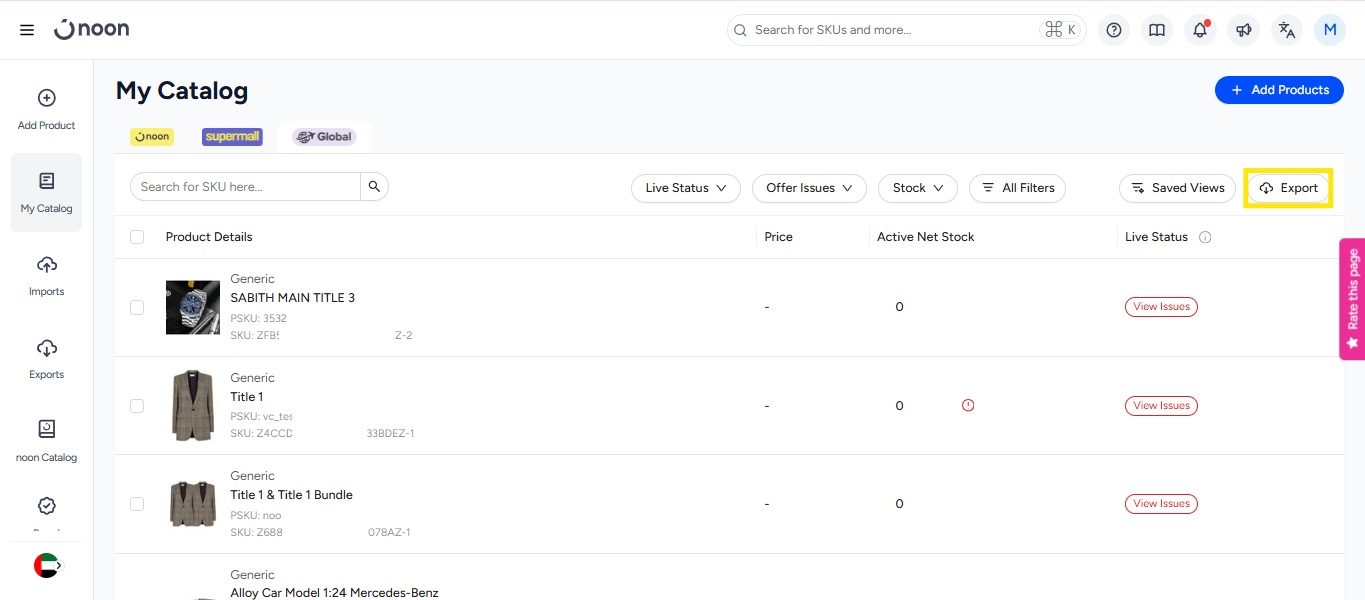Click the help question mark icon
This screenshot has width=1365, height=600.
tap(1113, 30)
